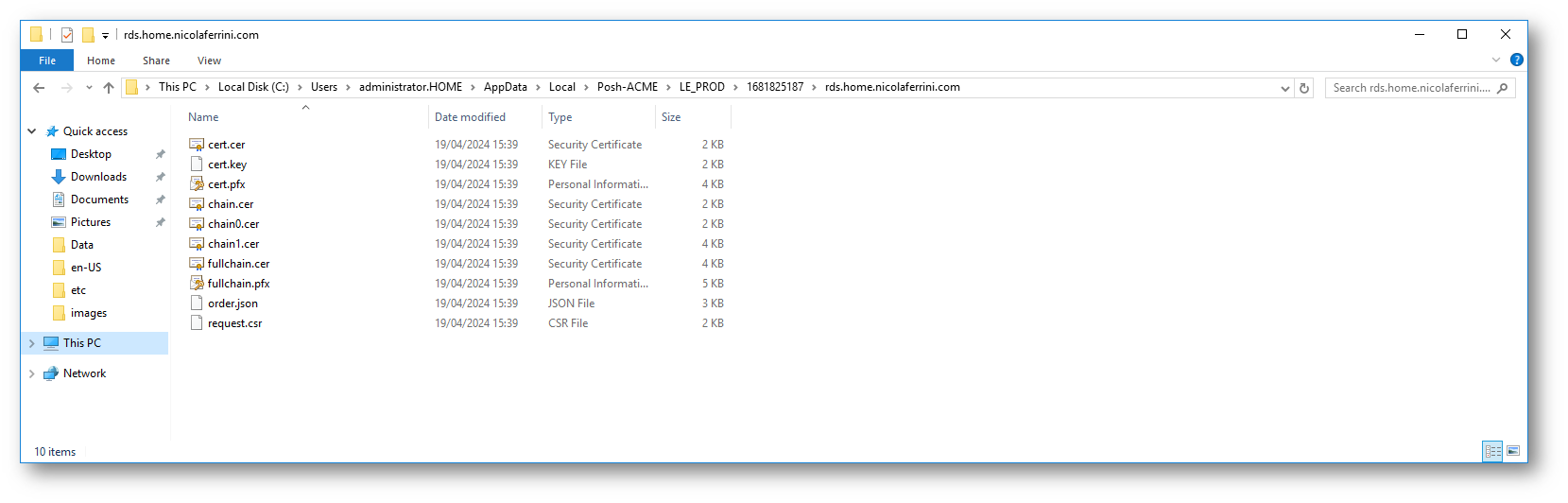Open the Home ribbon tab
1568x503 pixels.
point(101,61)
